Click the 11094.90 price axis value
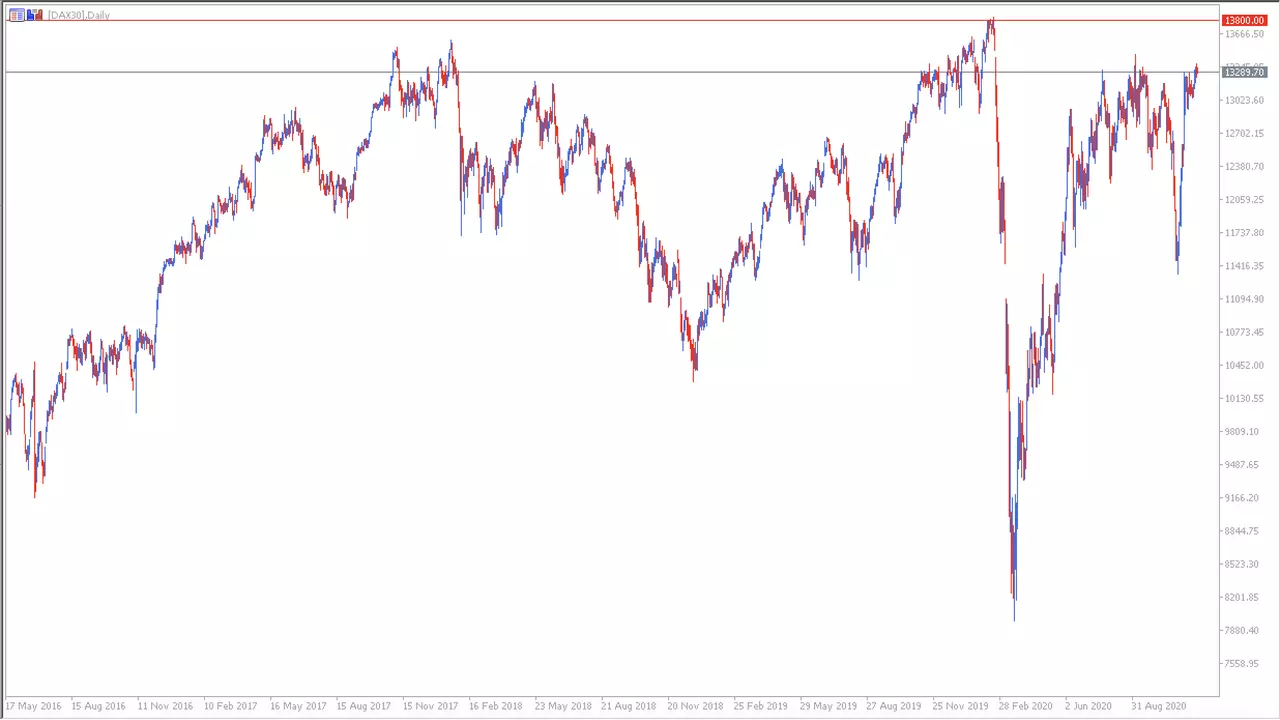 pyautogui.click(x=1244, y=299)
